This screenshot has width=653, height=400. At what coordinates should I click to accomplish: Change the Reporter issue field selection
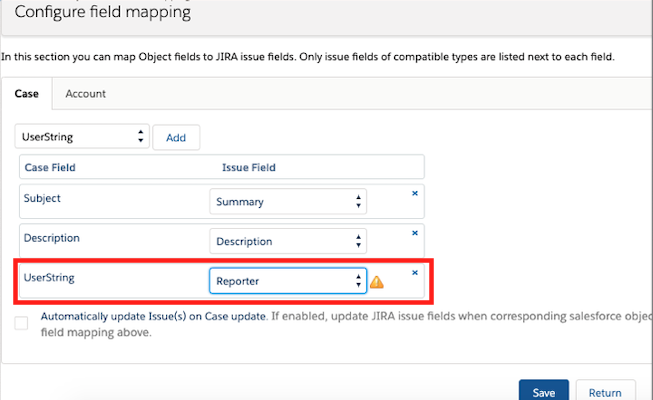pos(288,282)
